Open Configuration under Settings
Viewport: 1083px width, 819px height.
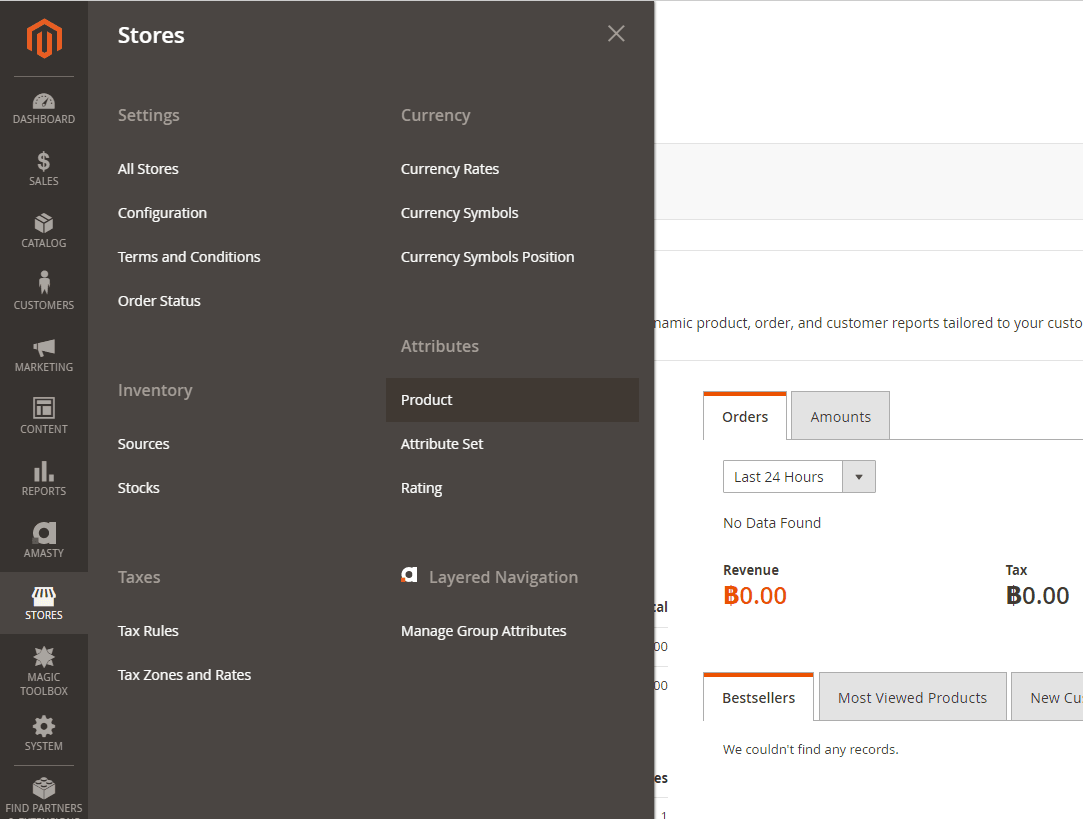pyautogui.click(x=162, y=213)
